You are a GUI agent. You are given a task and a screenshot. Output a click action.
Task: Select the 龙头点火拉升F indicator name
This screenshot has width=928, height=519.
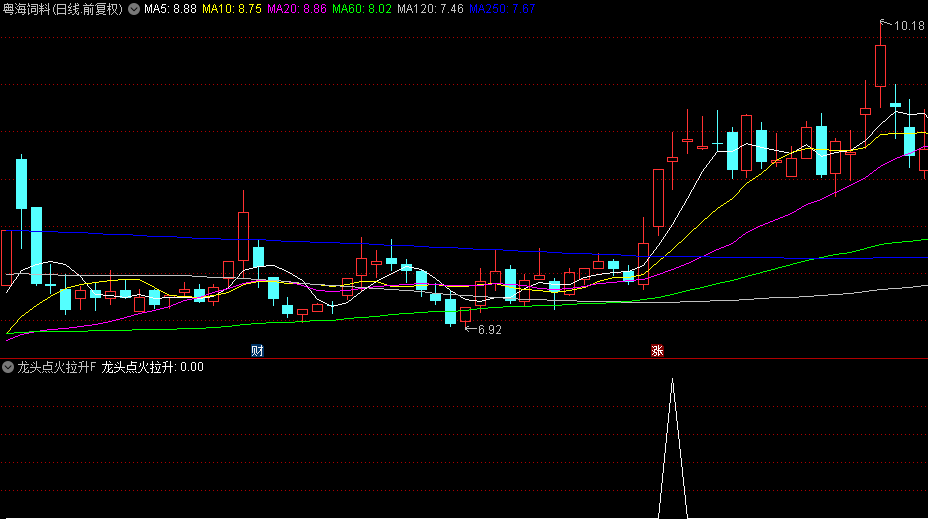tap(56, 367)
